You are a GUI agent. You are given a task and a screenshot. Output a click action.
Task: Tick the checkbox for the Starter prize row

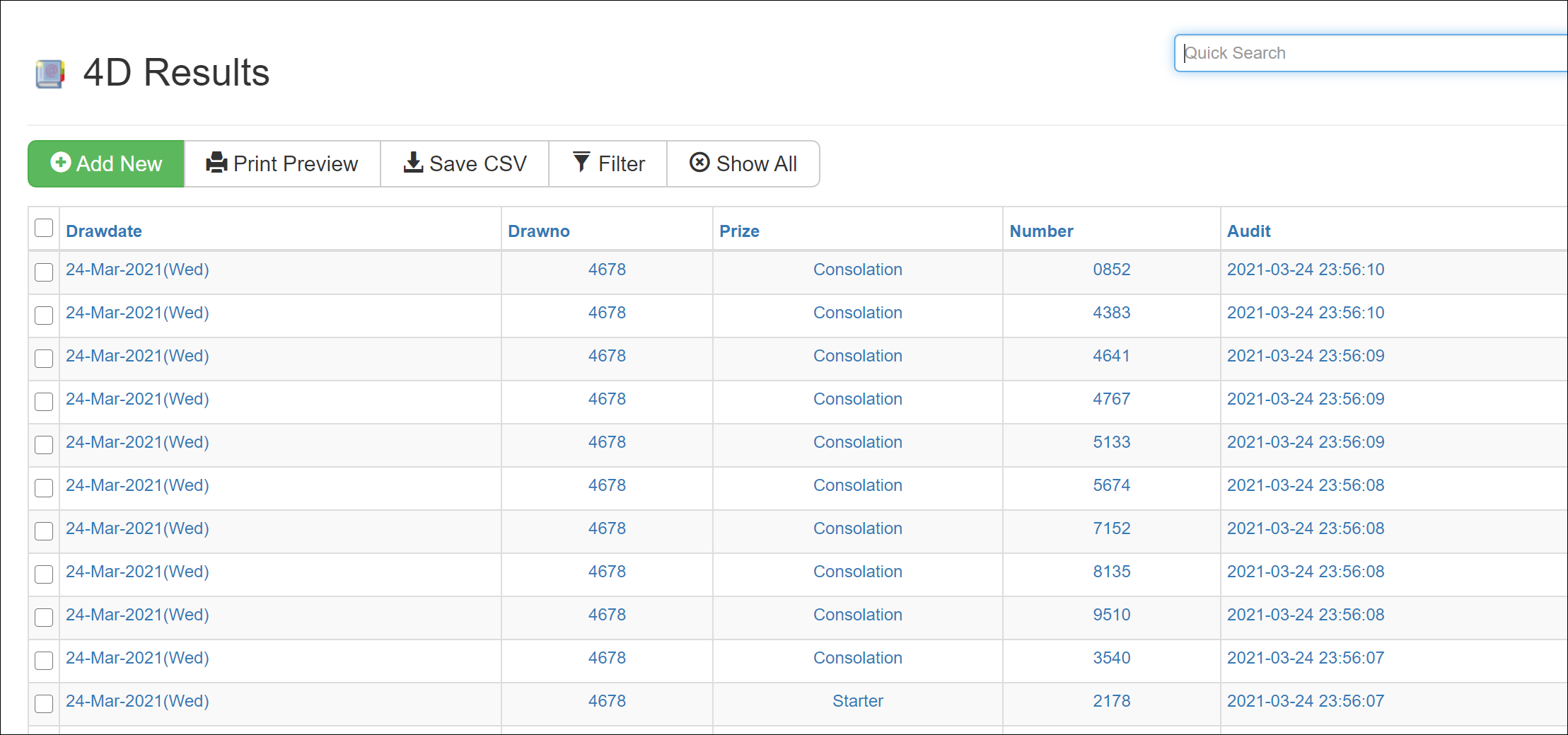pyautogui.click(x=44, y=704)
